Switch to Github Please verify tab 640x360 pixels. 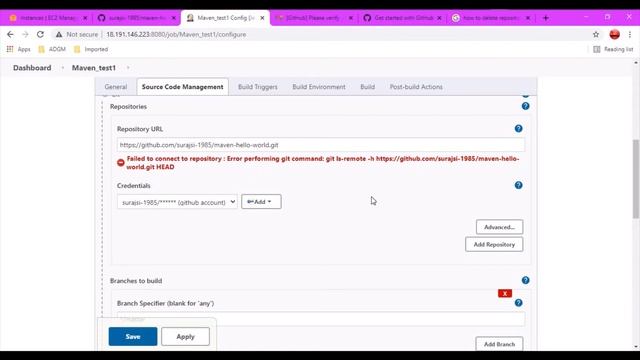tap(312, 18)
